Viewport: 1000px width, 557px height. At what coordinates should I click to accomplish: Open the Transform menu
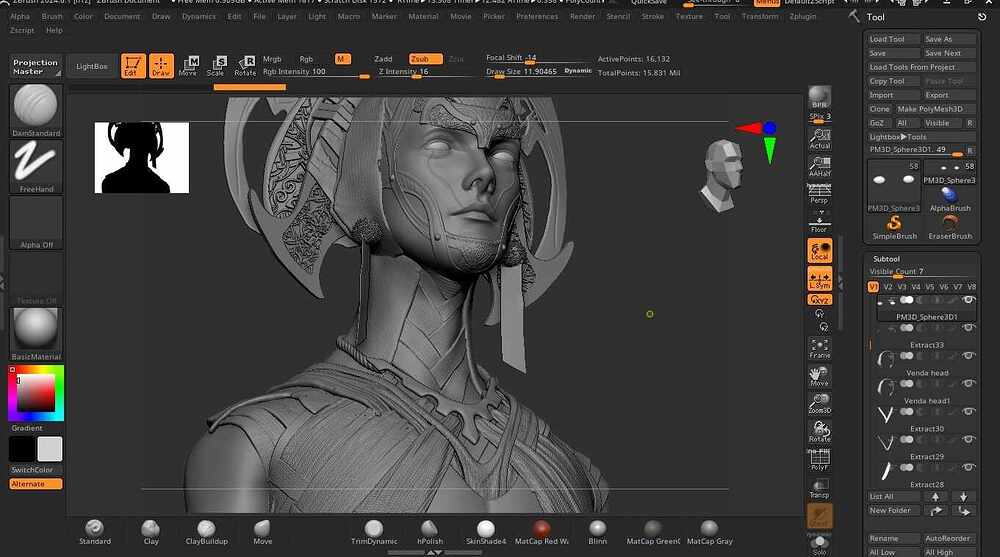click(x=760, y=16)
